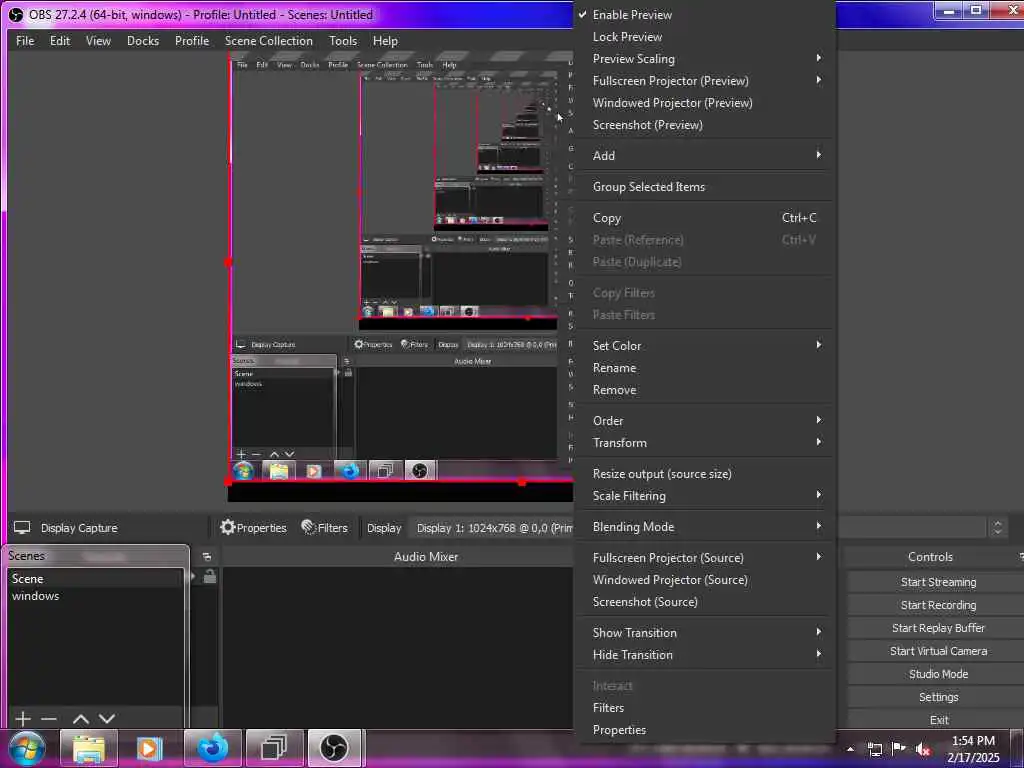Viewport: 1024px width, 768px height.
Task: Click OBS Studio taskbar icon
Action: pyautogui.click(x=334, y=748)
